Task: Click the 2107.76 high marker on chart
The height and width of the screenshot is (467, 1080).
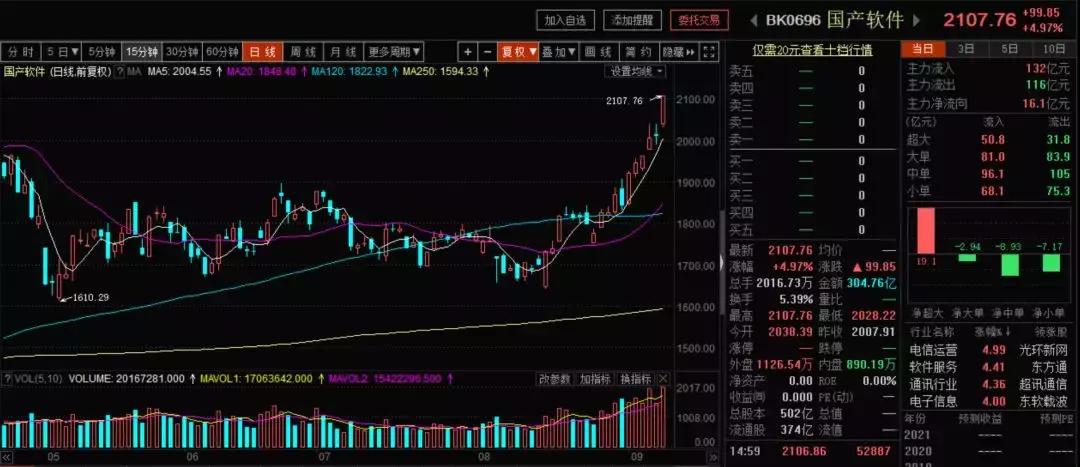Action: click(624, 101)
